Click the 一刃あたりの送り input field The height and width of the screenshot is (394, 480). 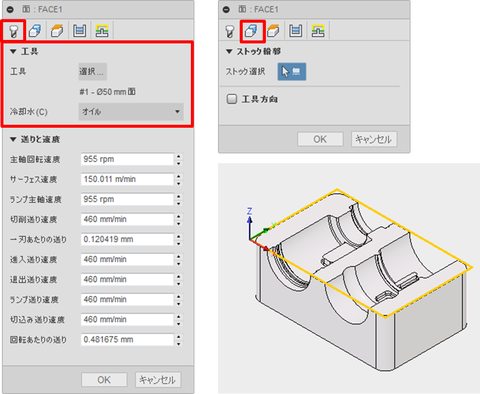coord(127,239)
